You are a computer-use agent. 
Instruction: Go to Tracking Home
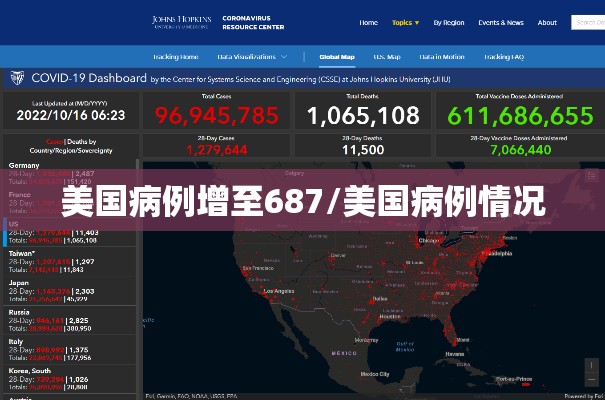click(x=176, y=57)
